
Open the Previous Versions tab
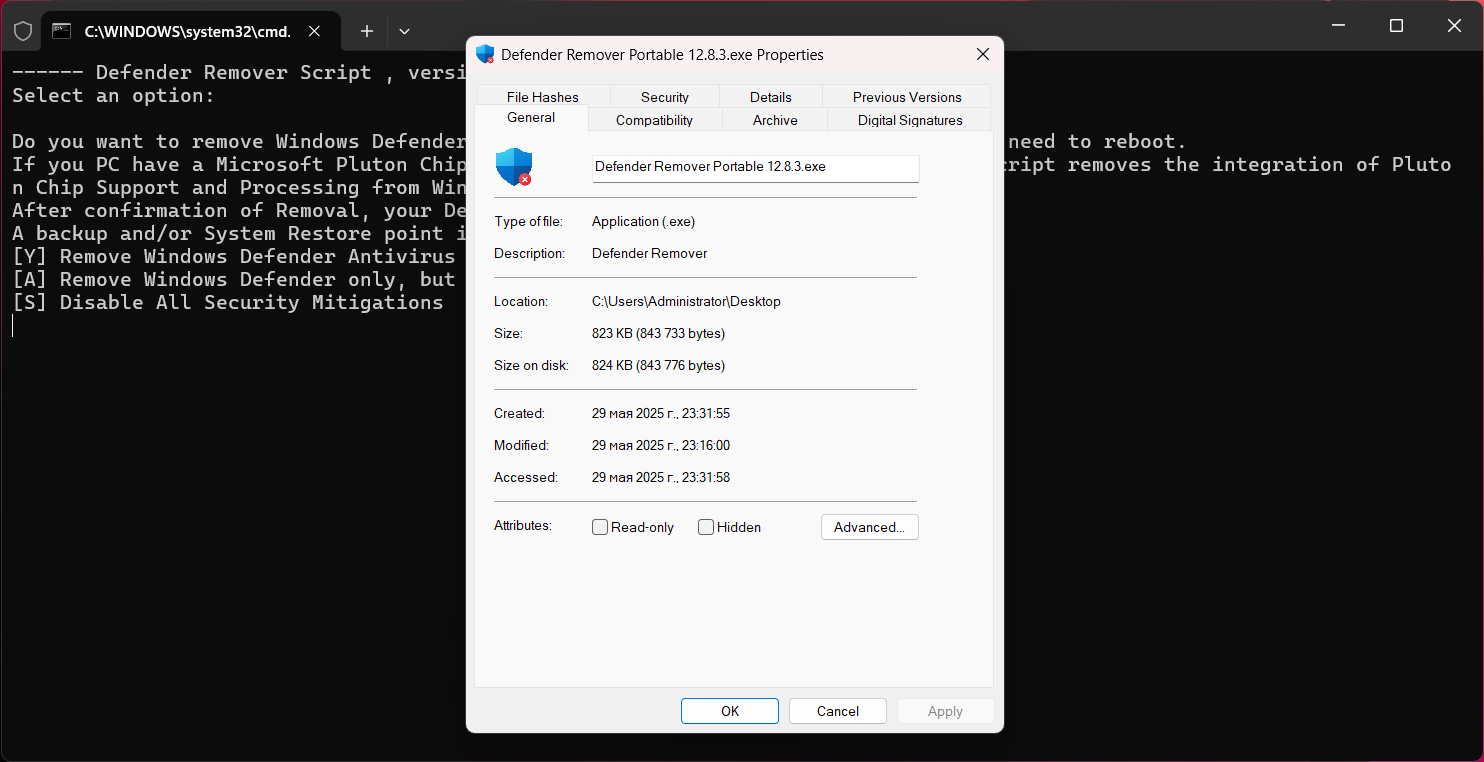coord(907,97)
